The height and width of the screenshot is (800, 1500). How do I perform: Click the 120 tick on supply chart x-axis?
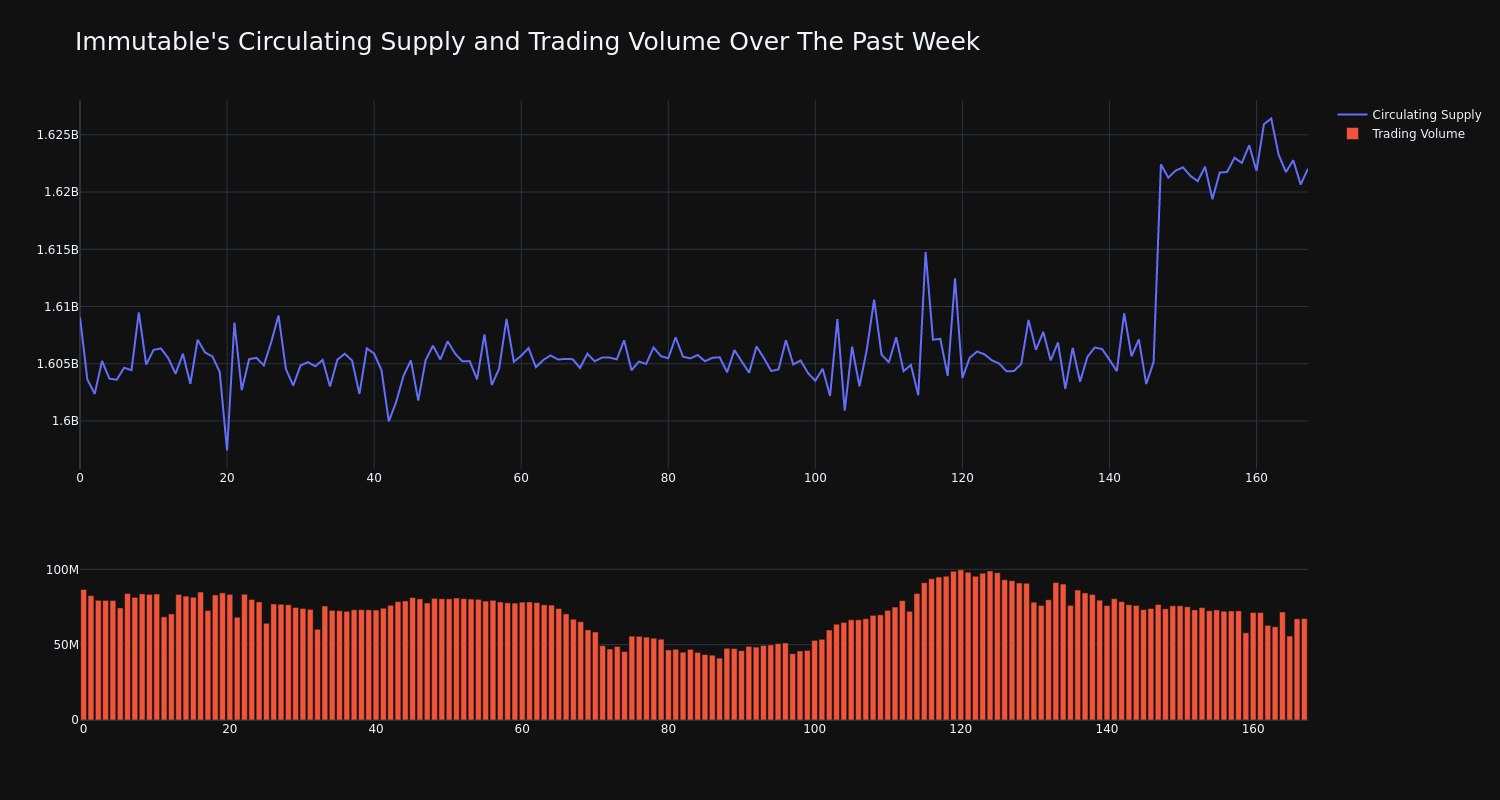[x=962, y=478]
